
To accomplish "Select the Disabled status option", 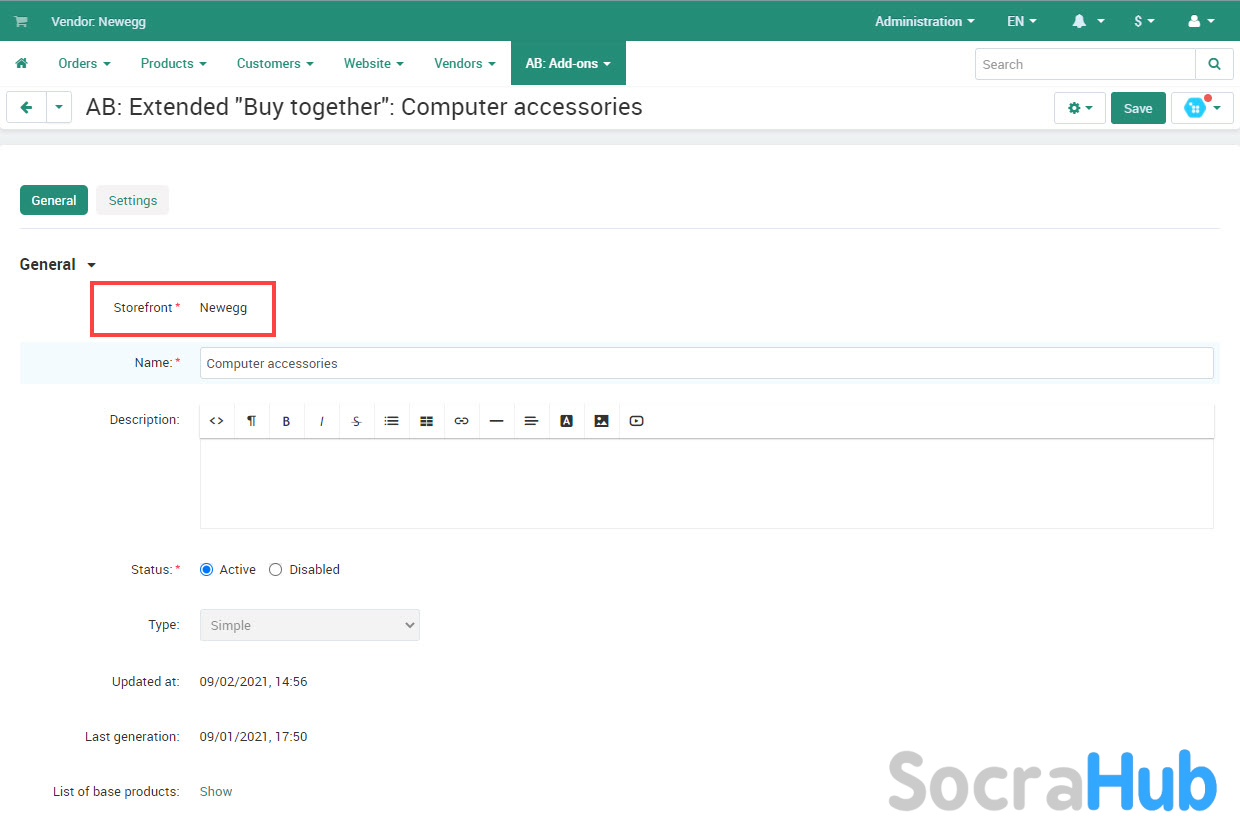I will coord(276,569).
